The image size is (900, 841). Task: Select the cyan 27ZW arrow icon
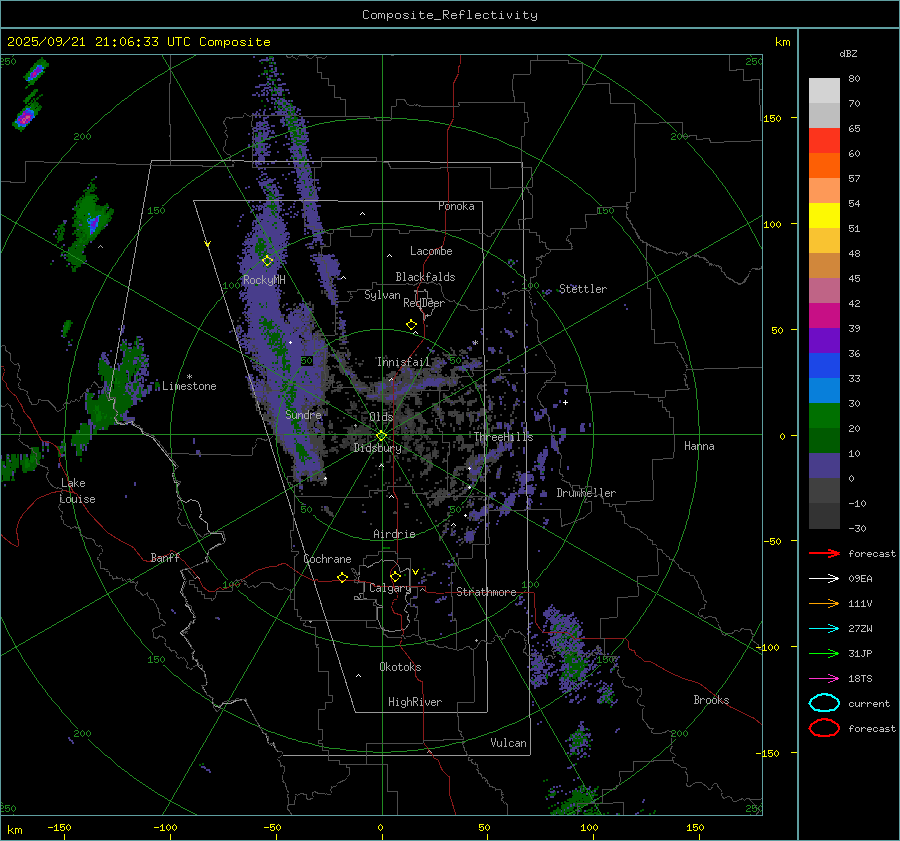[824, 628]
